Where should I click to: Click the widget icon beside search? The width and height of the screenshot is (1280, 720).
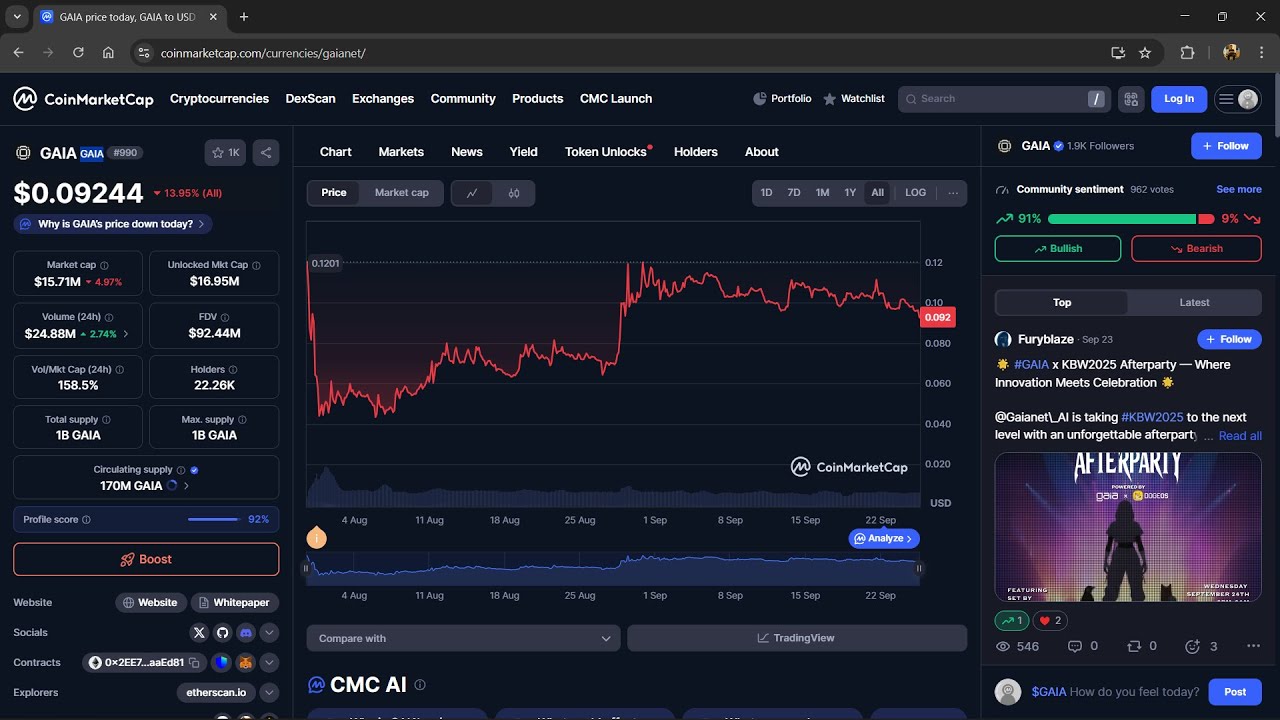[1131, 99]
